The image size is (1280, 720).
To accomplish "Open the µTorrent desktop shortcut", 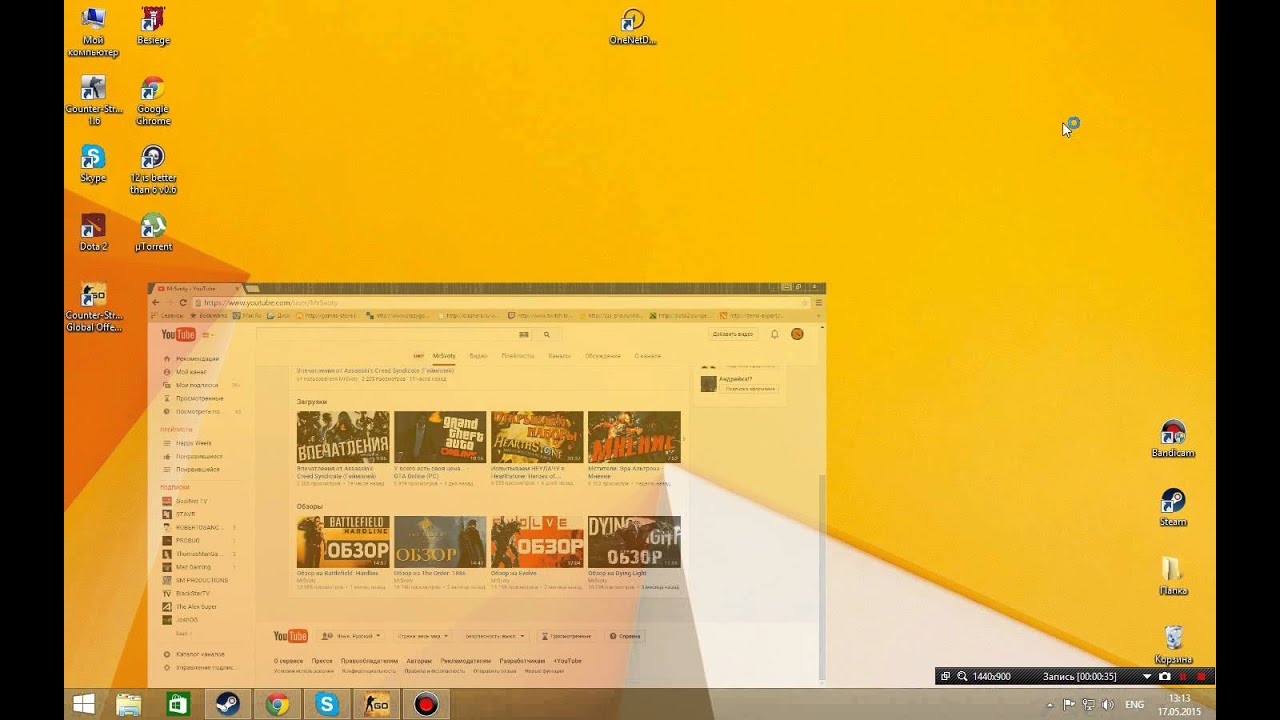I will [153, 232].
